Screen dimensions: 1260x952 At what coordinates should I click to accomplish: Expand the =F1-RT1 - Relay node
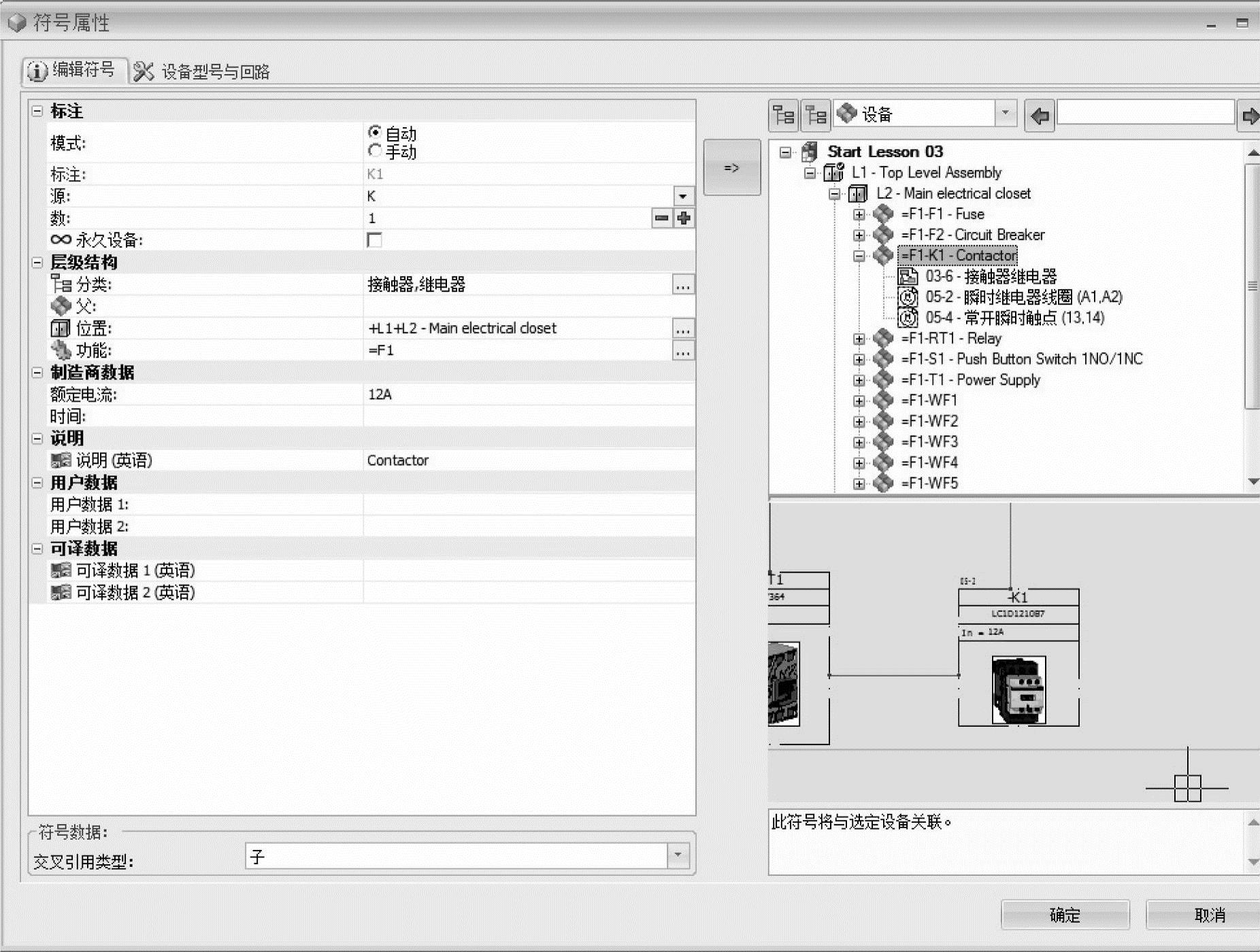pos(859,339)
